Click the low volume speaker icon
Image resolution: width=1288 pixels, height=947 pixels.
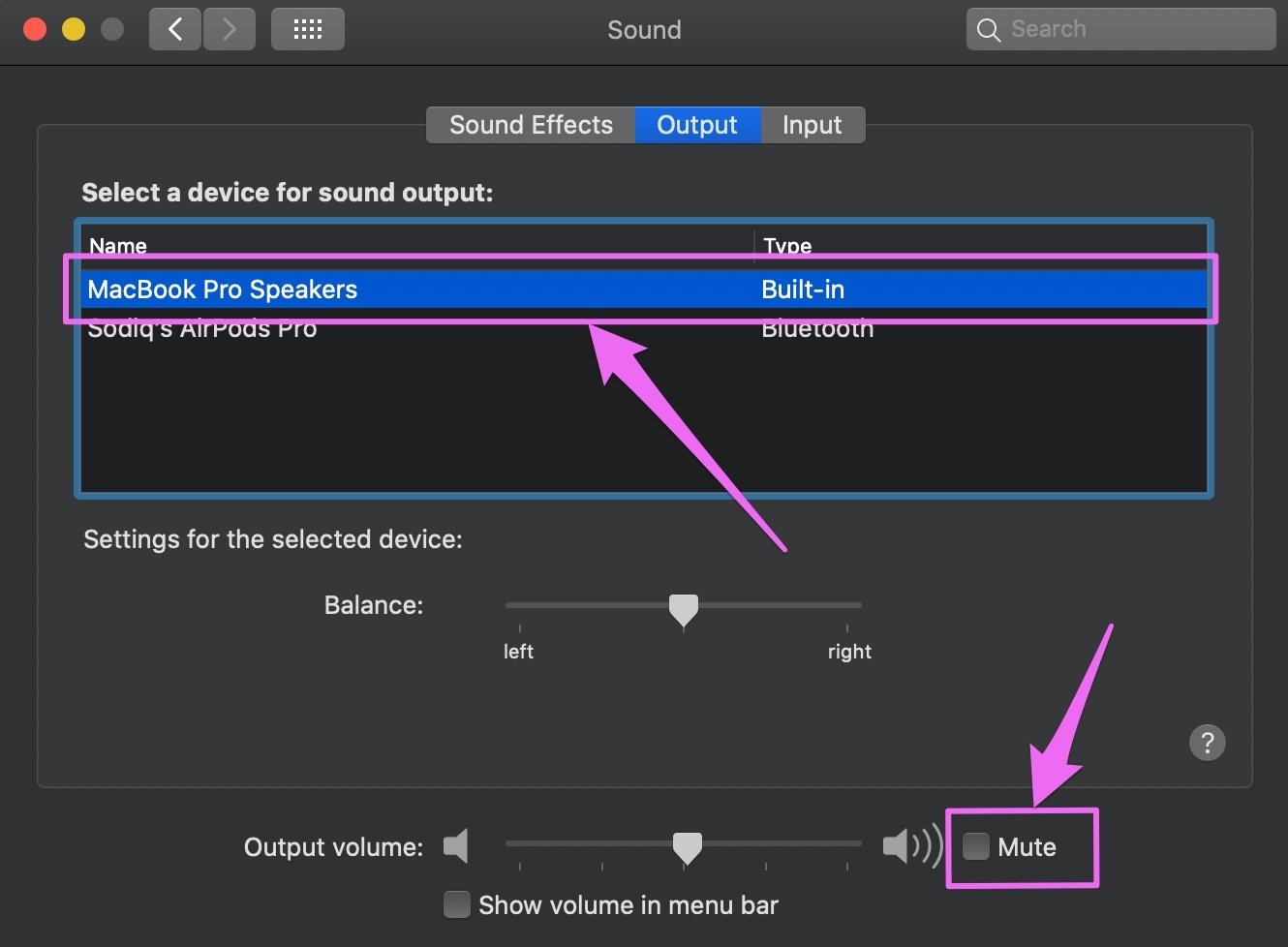pos(456,846)
